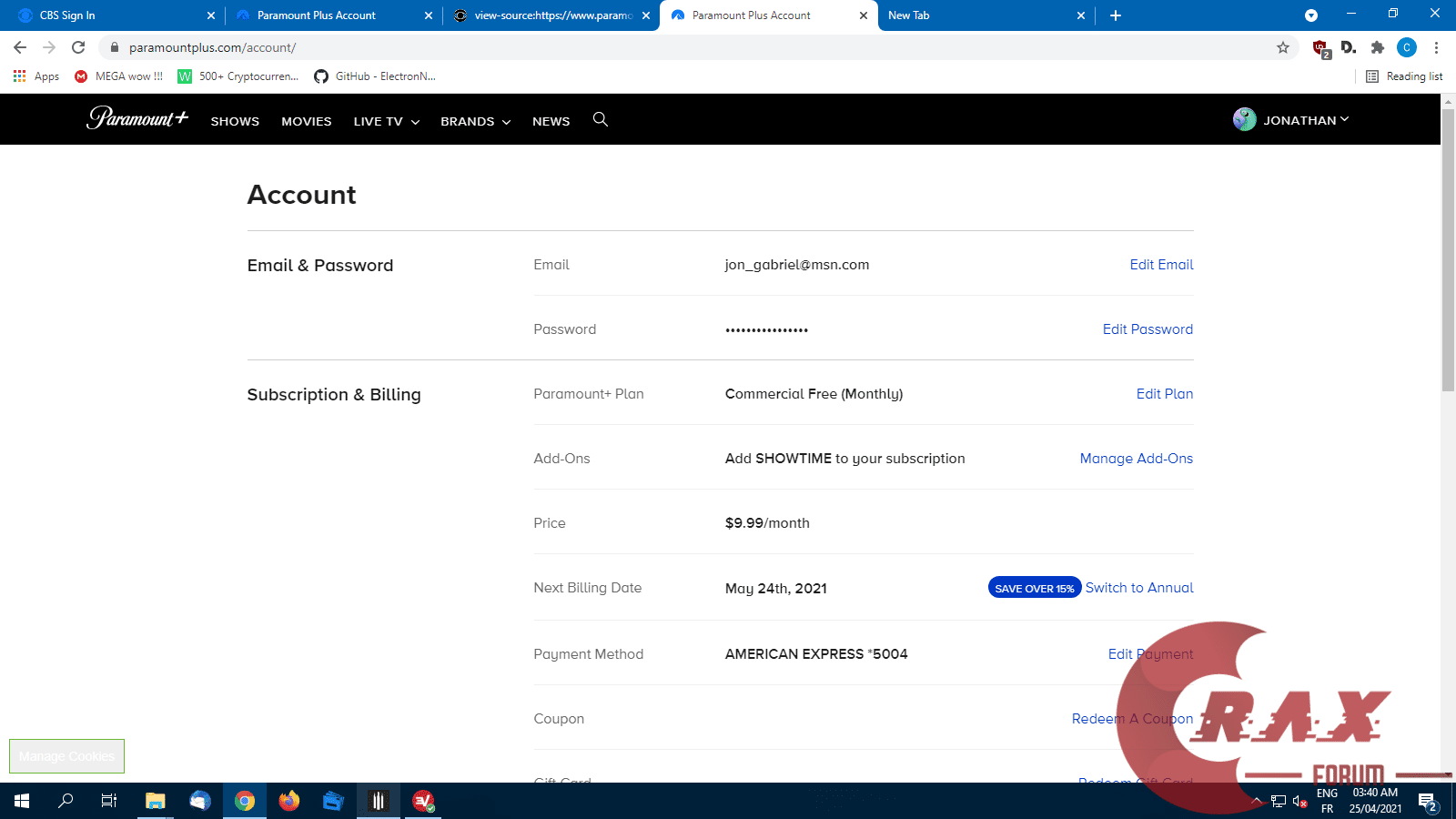The height and width of the screenshot is (819, 1456).
Task: Switch to the CBS Sign In tab
Action: pos(109,15)
